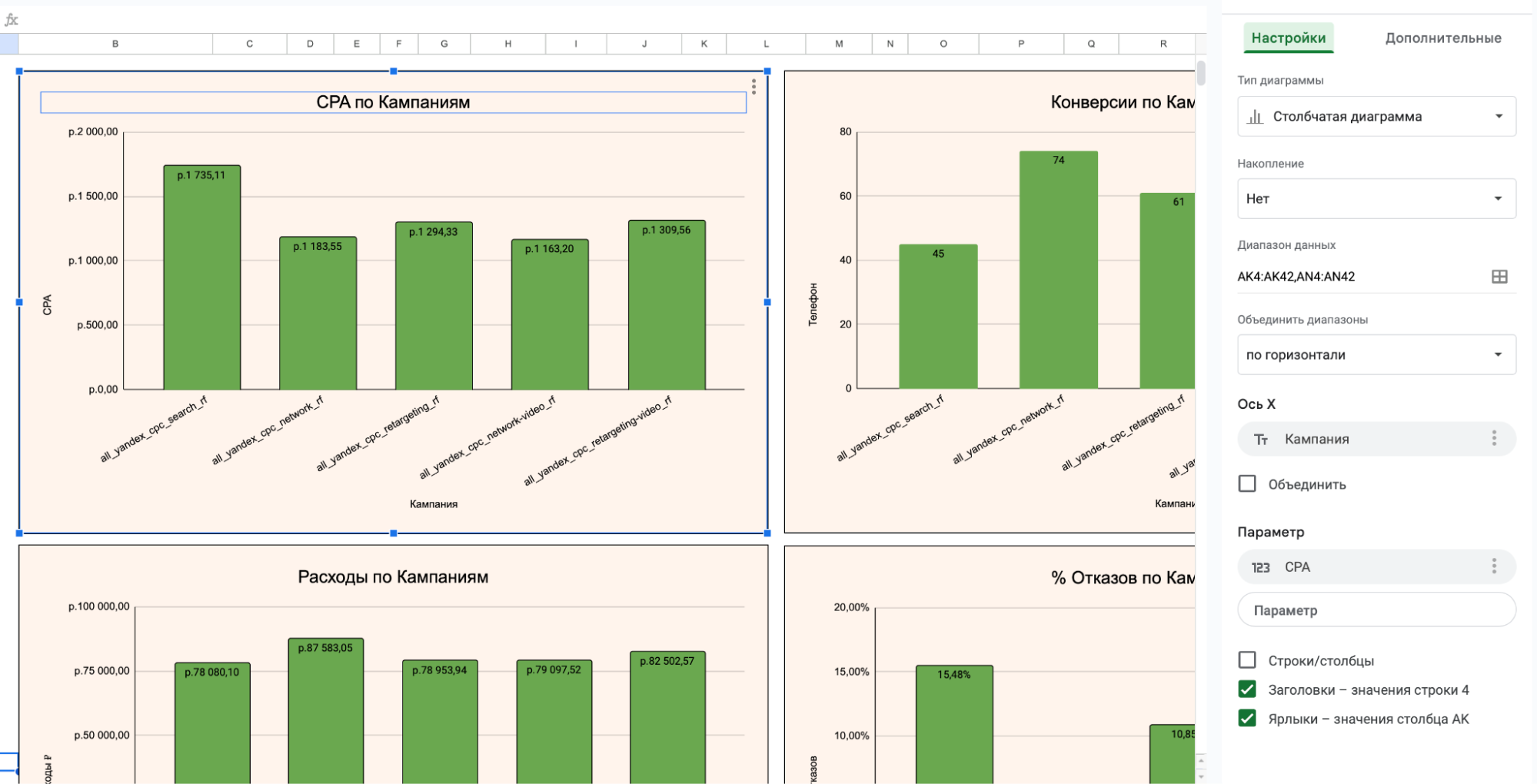Viewport: 1537px width, 784px height.
Task: Click the vertical scrollbar of the sheet
Action: point(1201,74)
